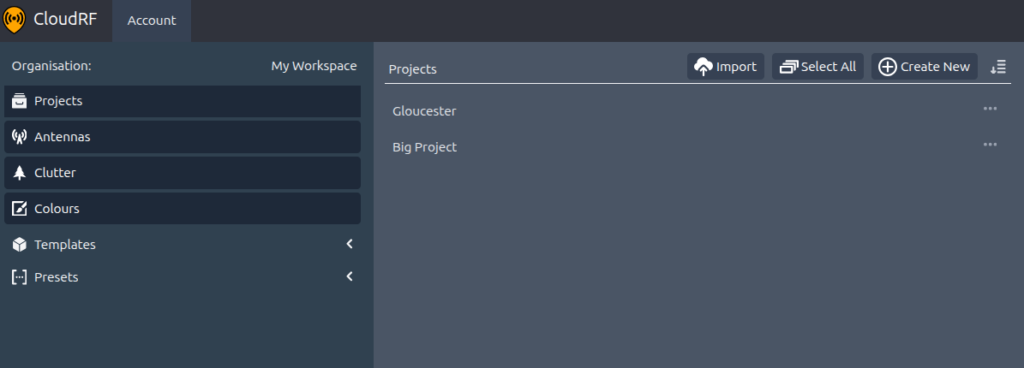Click the Colours edit icon

tap(20, 209)
